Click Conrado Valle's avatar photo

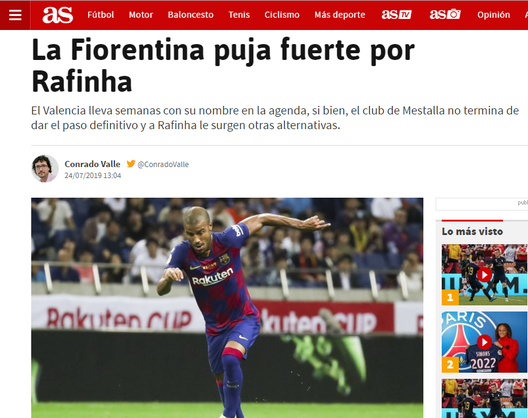pos(45,168)
